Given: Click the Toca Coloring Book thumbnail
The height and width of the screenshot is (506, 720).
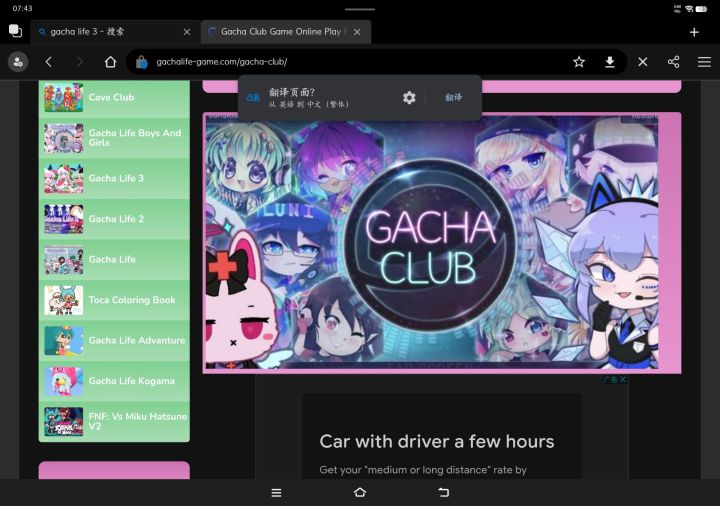Looking at the screenshot, I should (x=64, y=300).
